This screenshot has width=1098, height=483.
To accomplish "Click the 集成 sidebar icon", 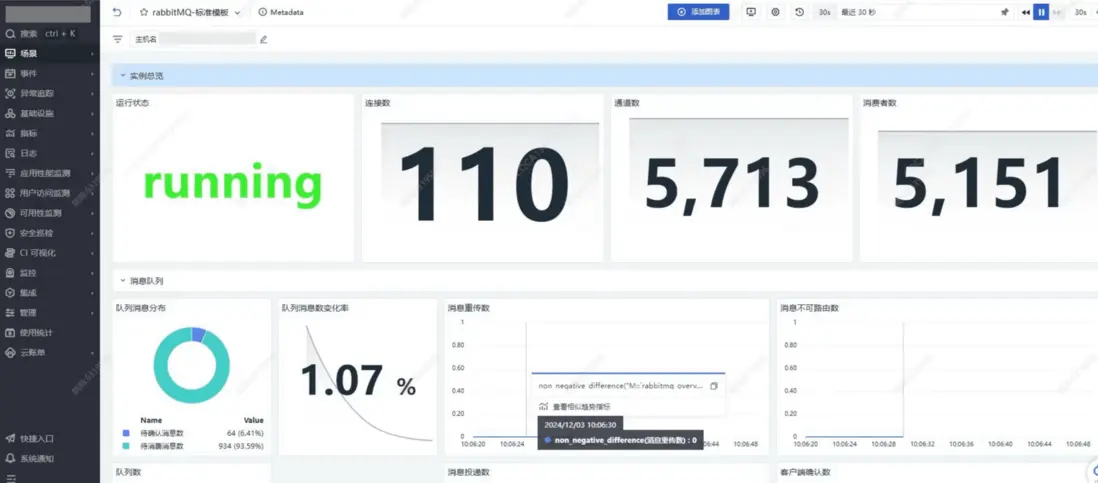I will point(10,293).
